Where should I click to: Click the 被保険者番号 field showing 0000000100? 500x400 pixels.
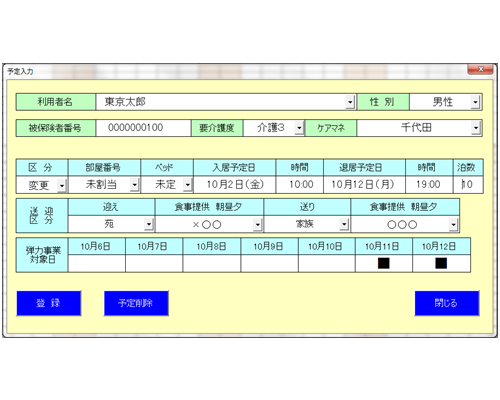[143, 128]
